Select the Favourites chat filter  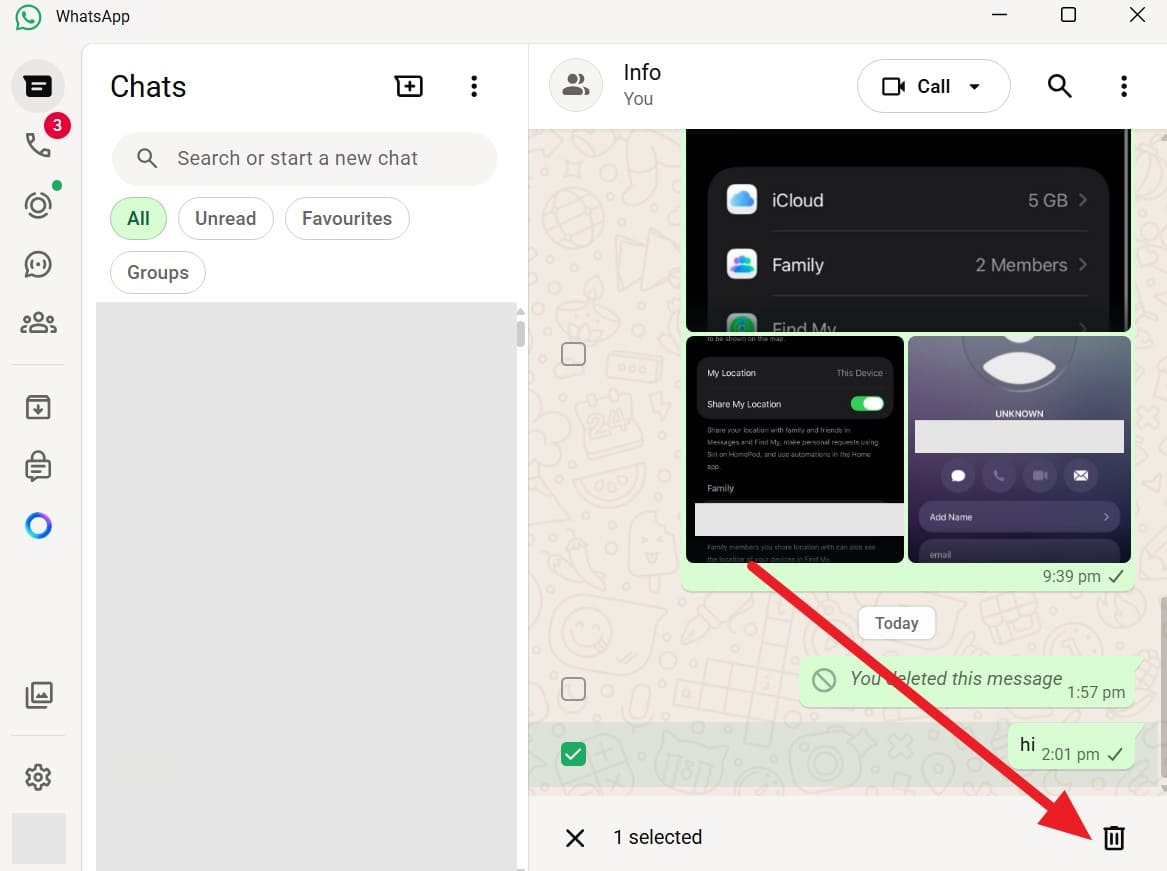pyautogui.click(x=347, y=218)
